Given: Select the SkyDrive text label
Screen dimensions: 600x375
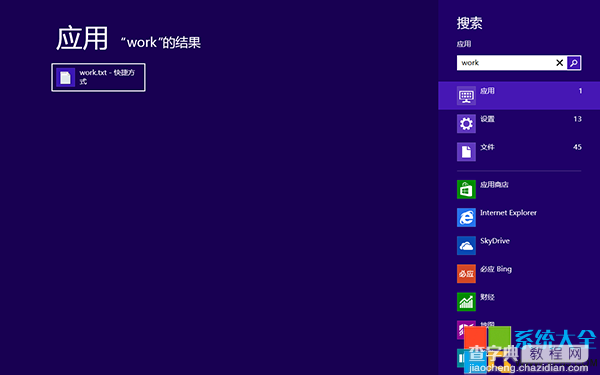Looking at the screenshot, I should pos(495,241).
